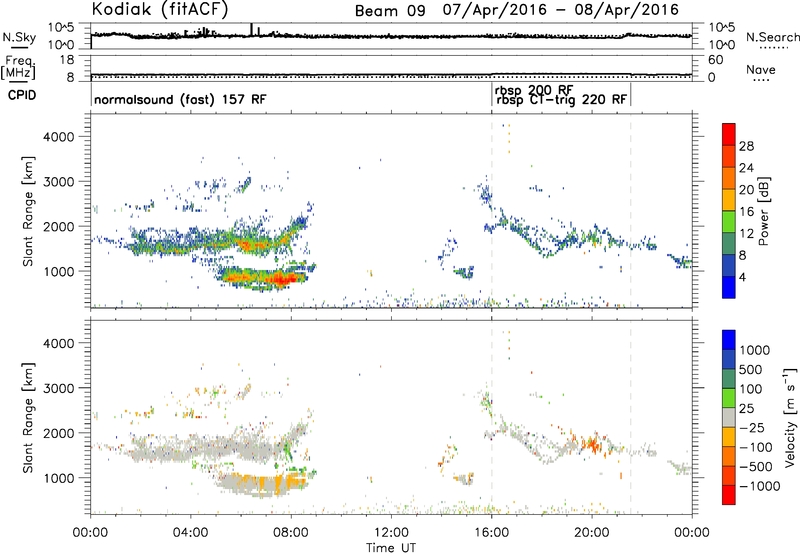Click the 20:00 time axis tick label
Image resolution: width=800 pixels, height=554 pixels.
pos(592,533)
